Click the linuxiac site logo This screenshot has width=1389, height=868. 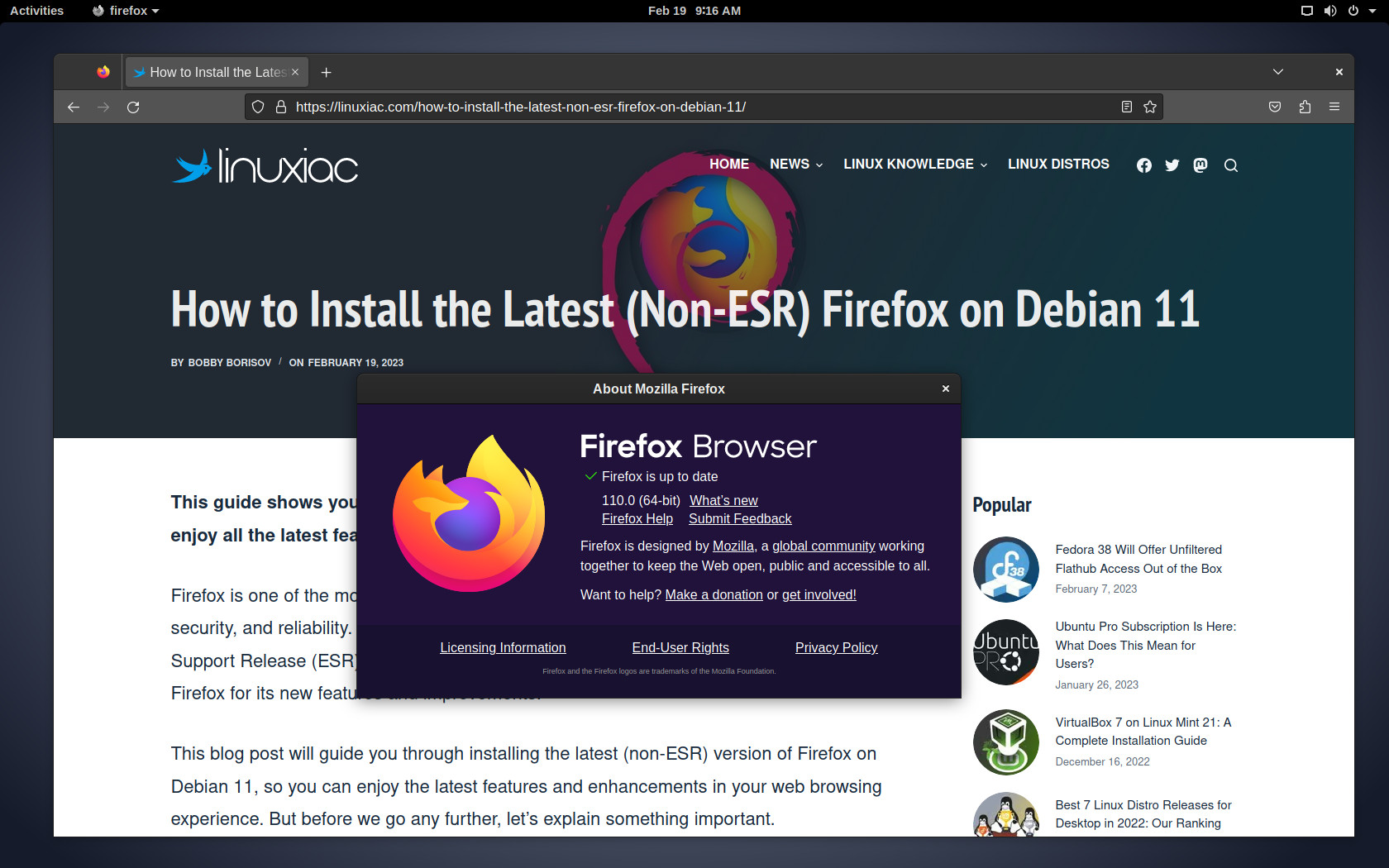click(x=265, y=166)
